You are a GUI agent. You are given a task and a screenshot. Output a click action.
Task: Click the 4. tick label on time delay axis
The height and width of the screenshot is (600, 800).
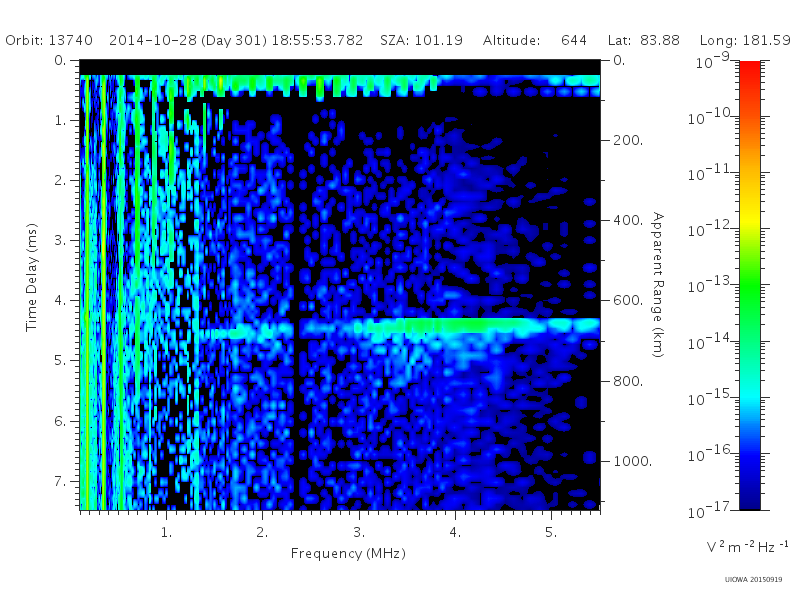pyautogui.click(x=60, y=301)
